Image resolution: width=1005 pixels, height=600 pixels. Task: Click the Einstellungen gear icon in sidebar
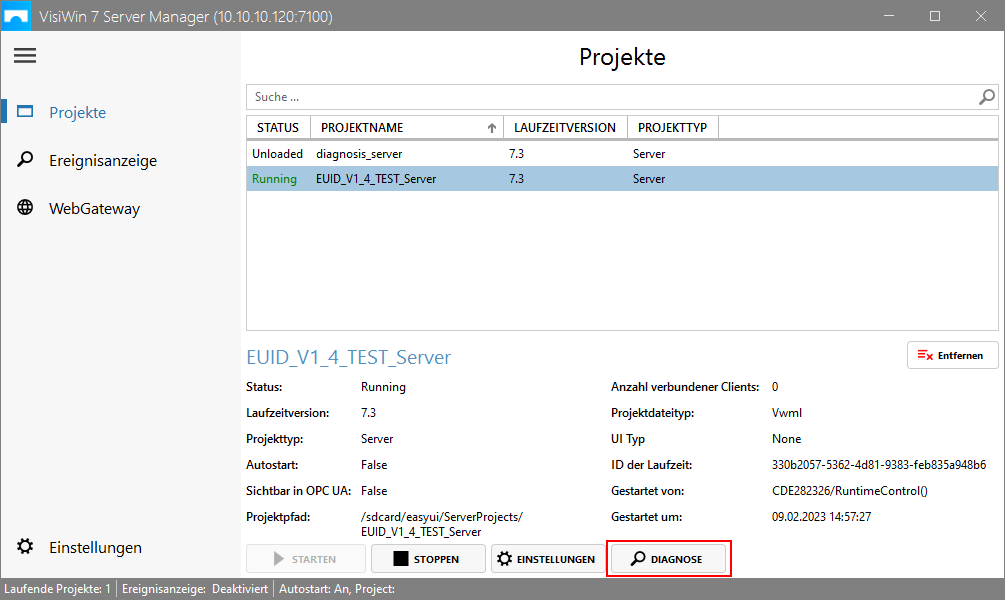(x=26, y=547)
